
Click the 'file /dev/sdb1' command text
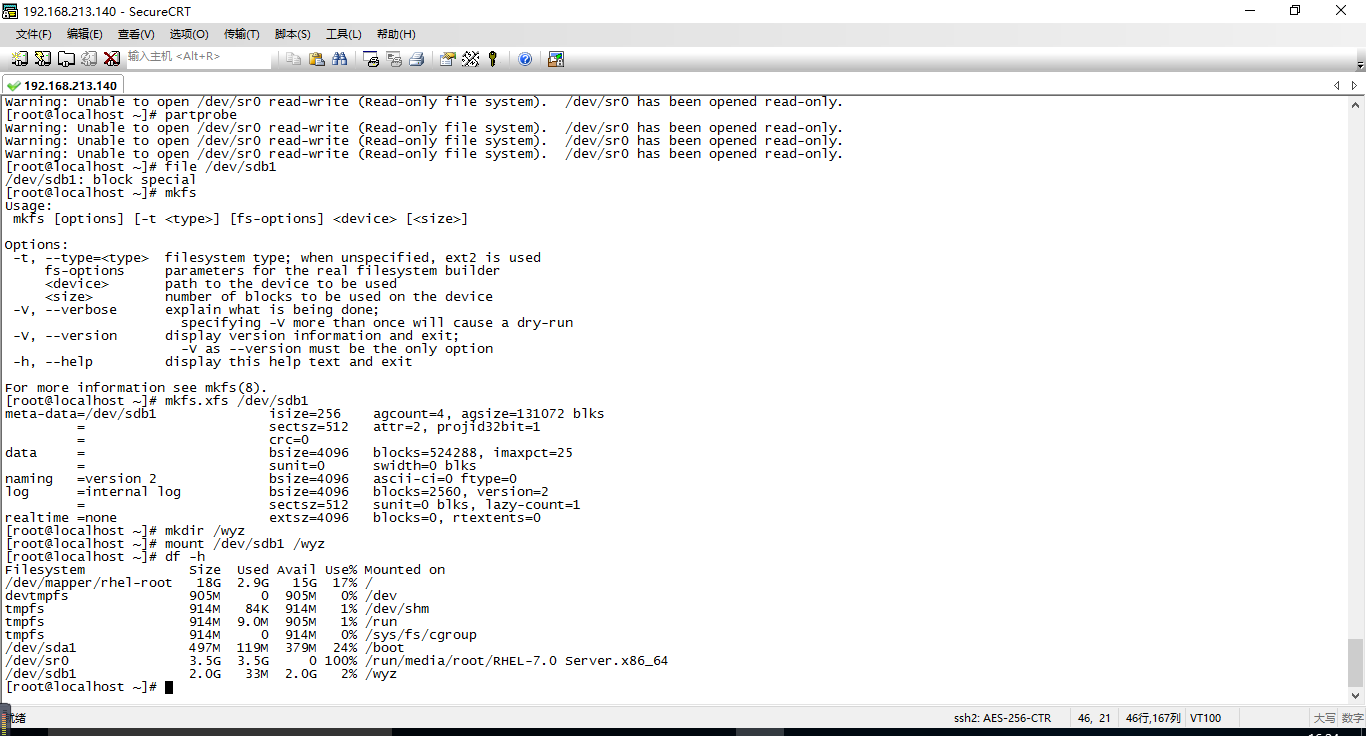coord(221,167)
